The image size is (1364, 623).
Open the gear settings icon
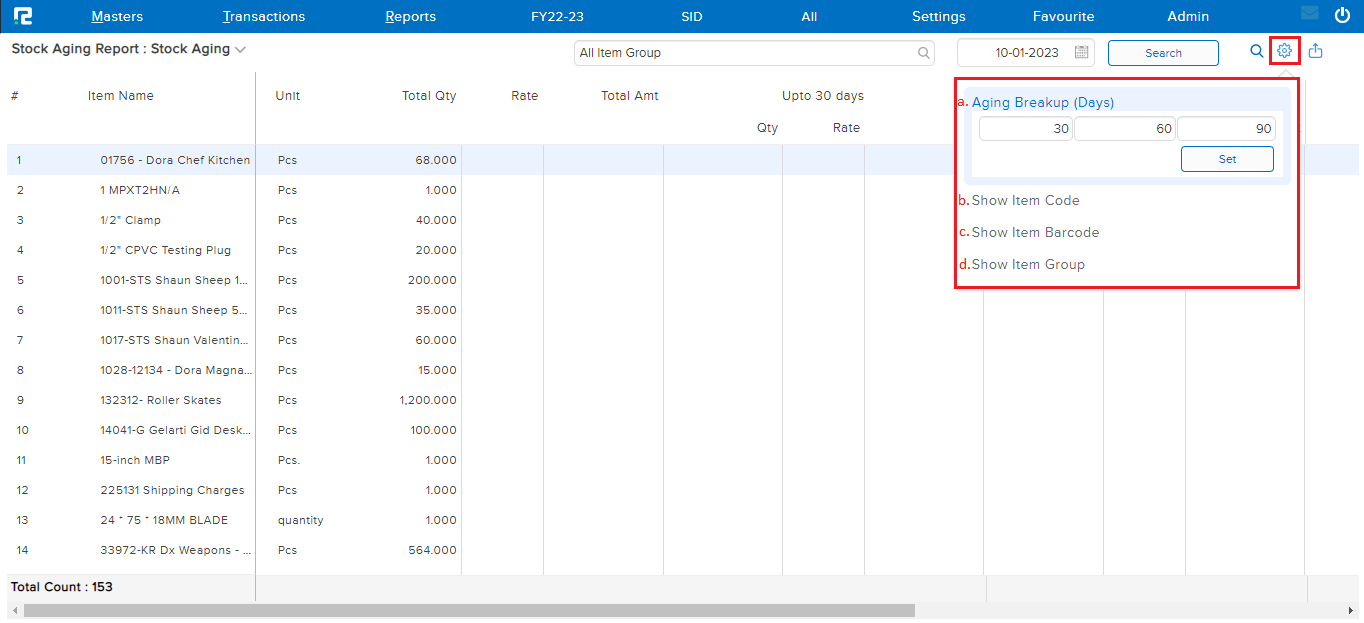point(1285,52)
